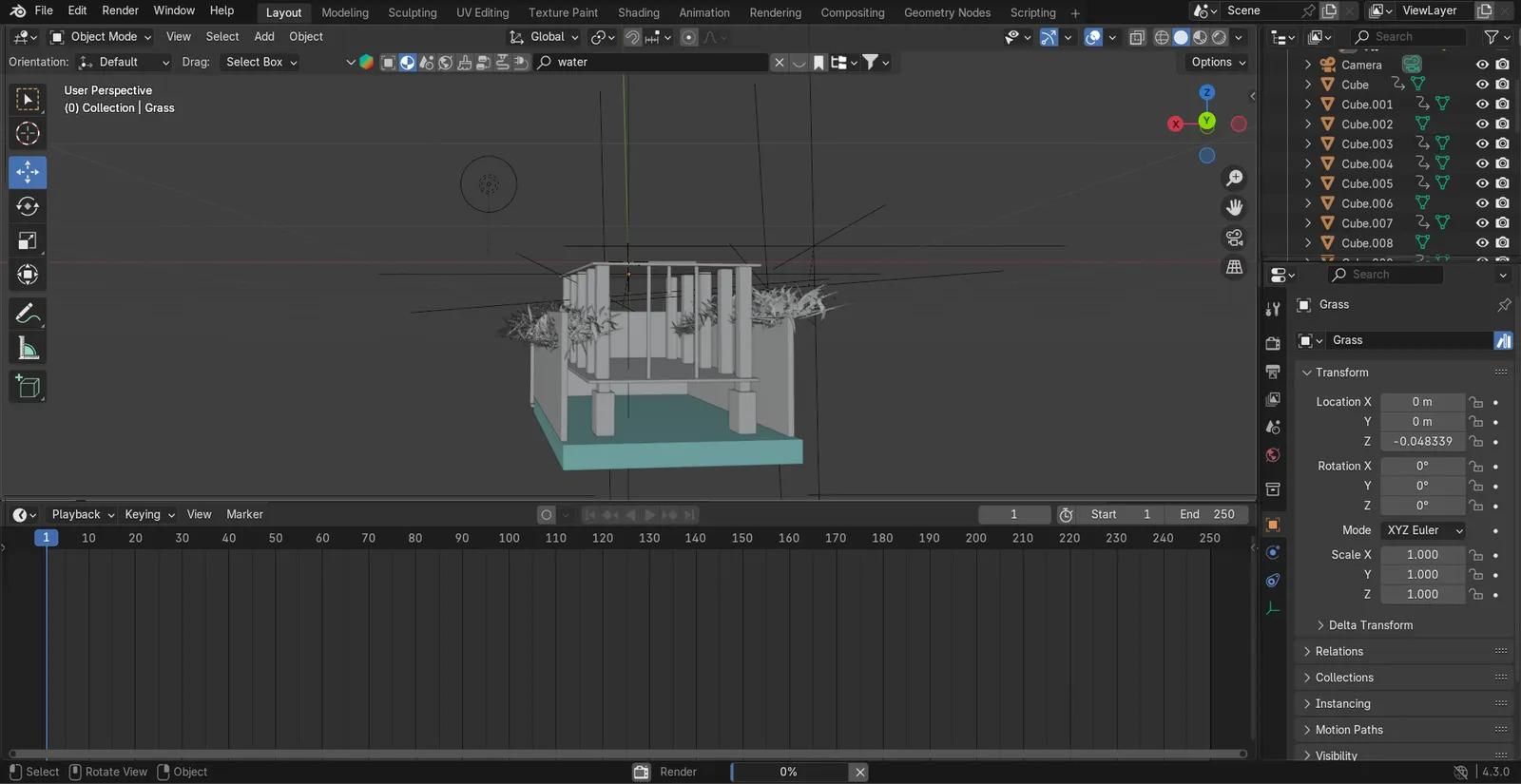1521x784 pixels.
Task: Click the Z axis on navigation gizmo
Action: pyautogui.click(x=1206, y=92)
